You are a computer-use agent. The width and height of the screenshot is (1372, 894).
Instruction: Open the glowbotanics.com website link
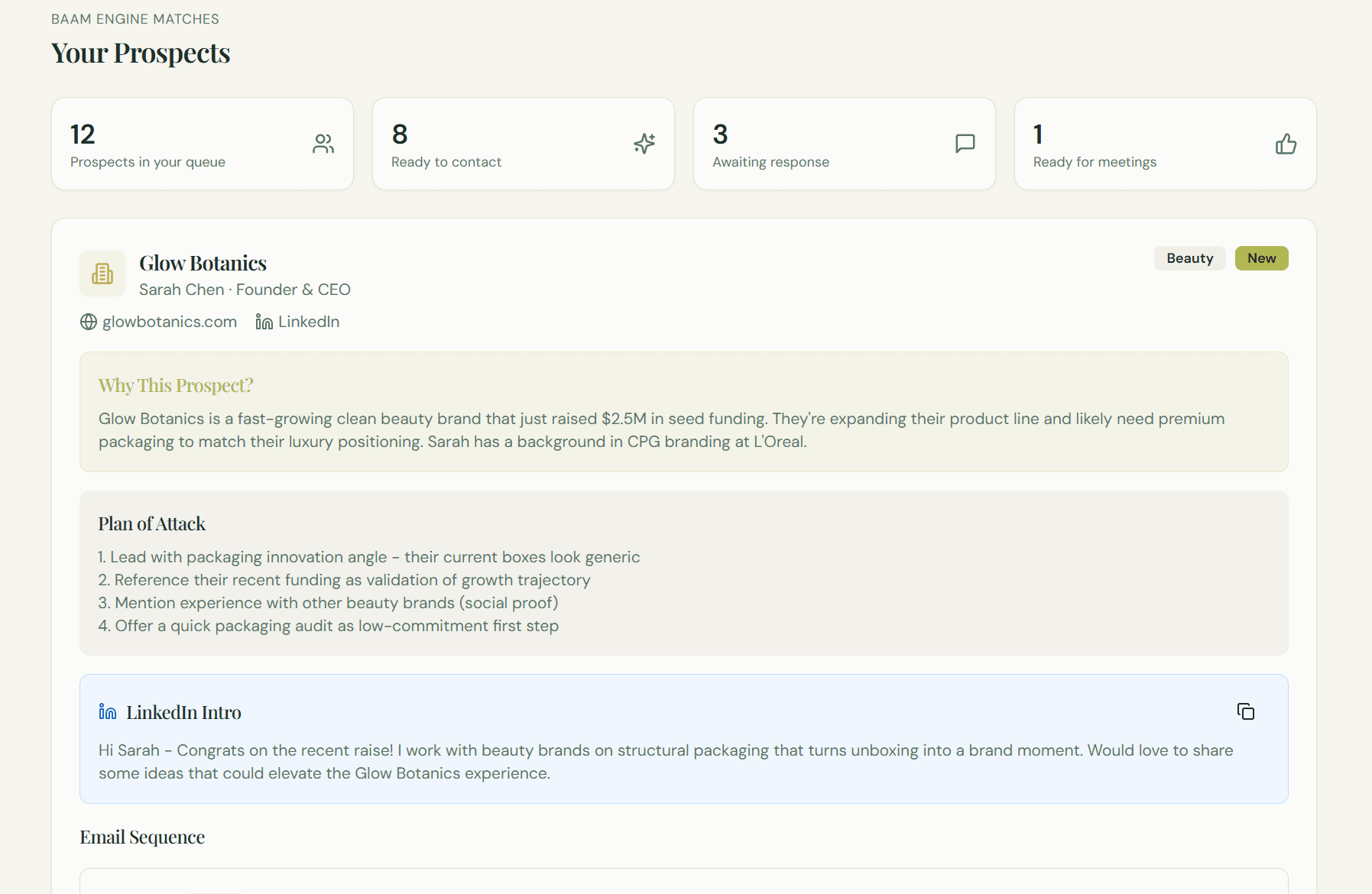pos(169,322)
